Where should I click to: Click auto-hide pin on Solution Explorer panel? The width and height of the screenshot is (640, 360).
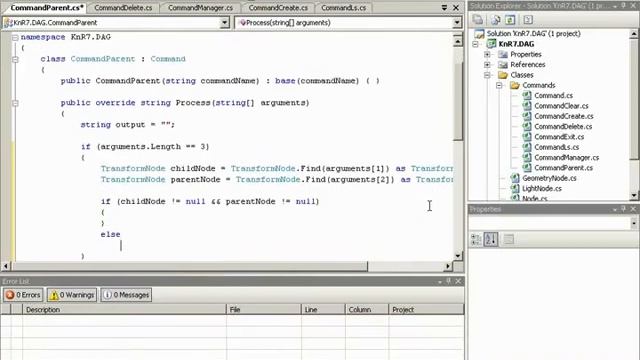623,6
